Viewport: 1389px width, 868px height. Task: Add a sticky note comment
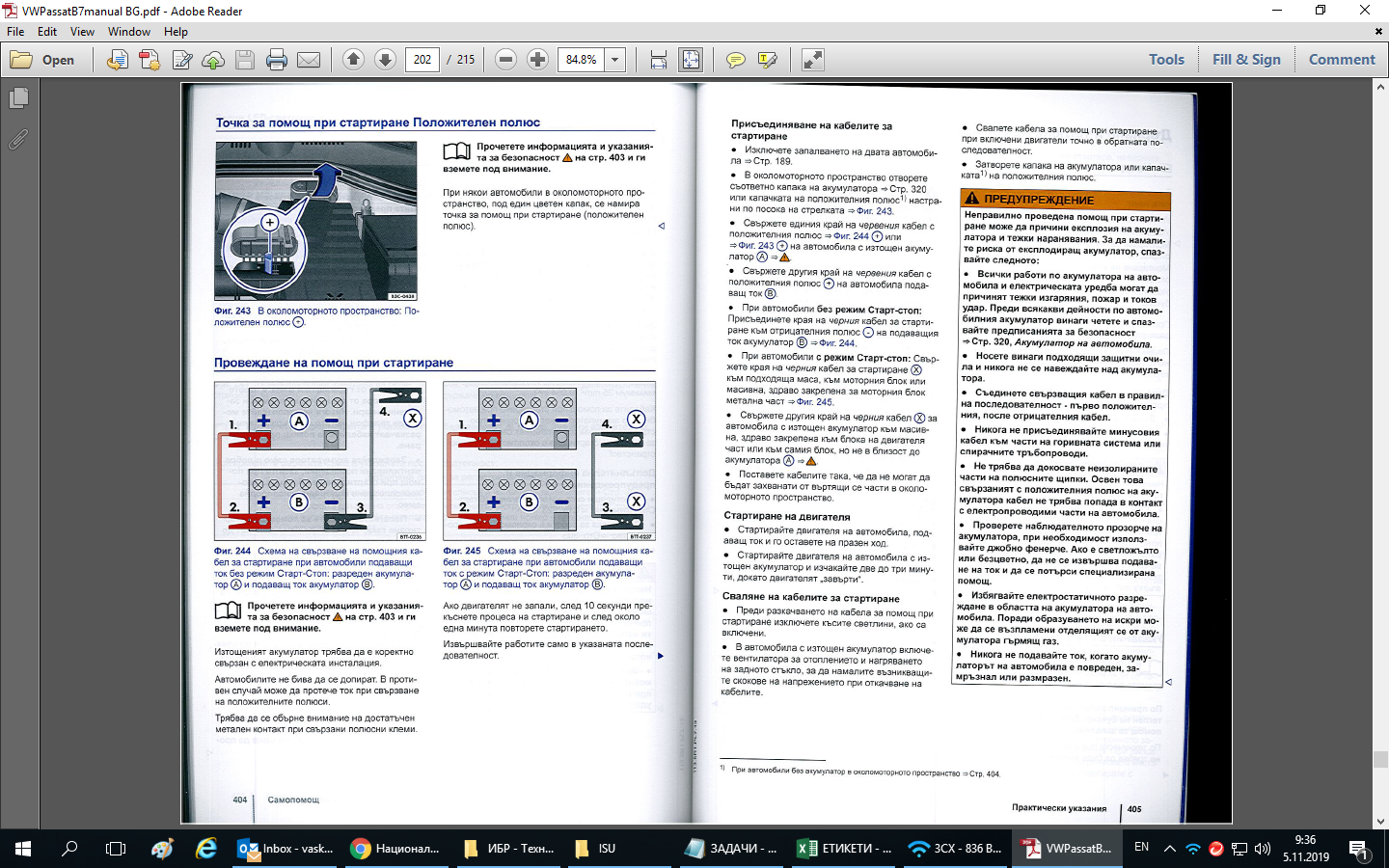(x=735, y=60)
